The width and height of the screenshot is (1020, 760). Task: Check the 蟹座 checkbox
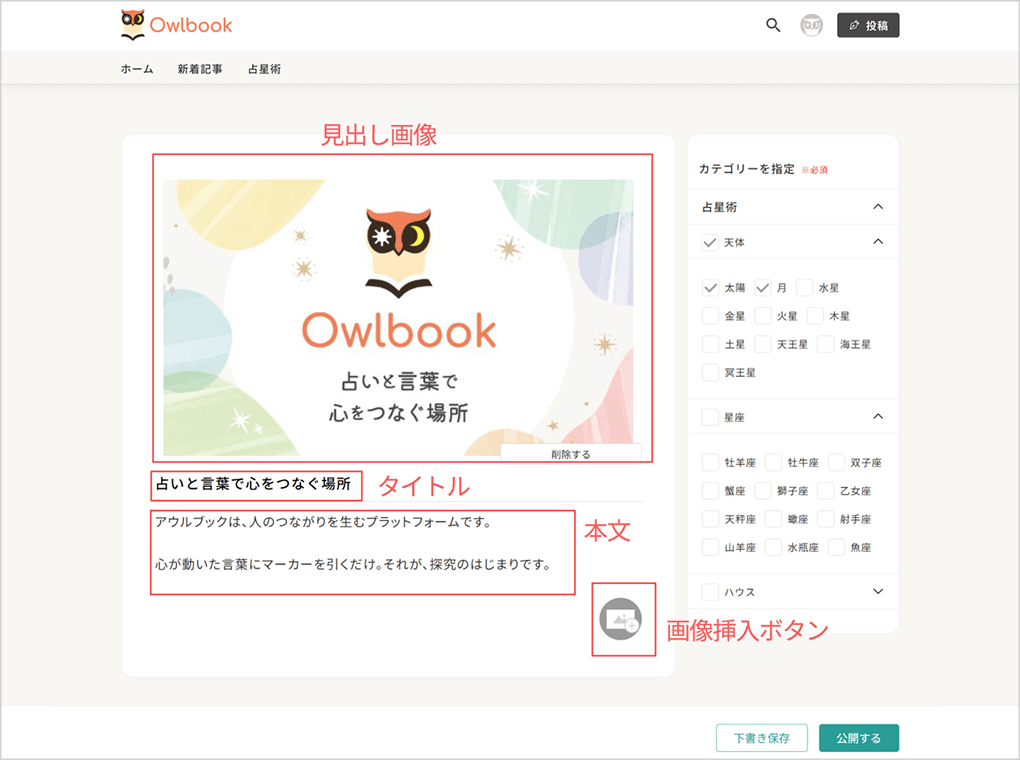[710, 491]
